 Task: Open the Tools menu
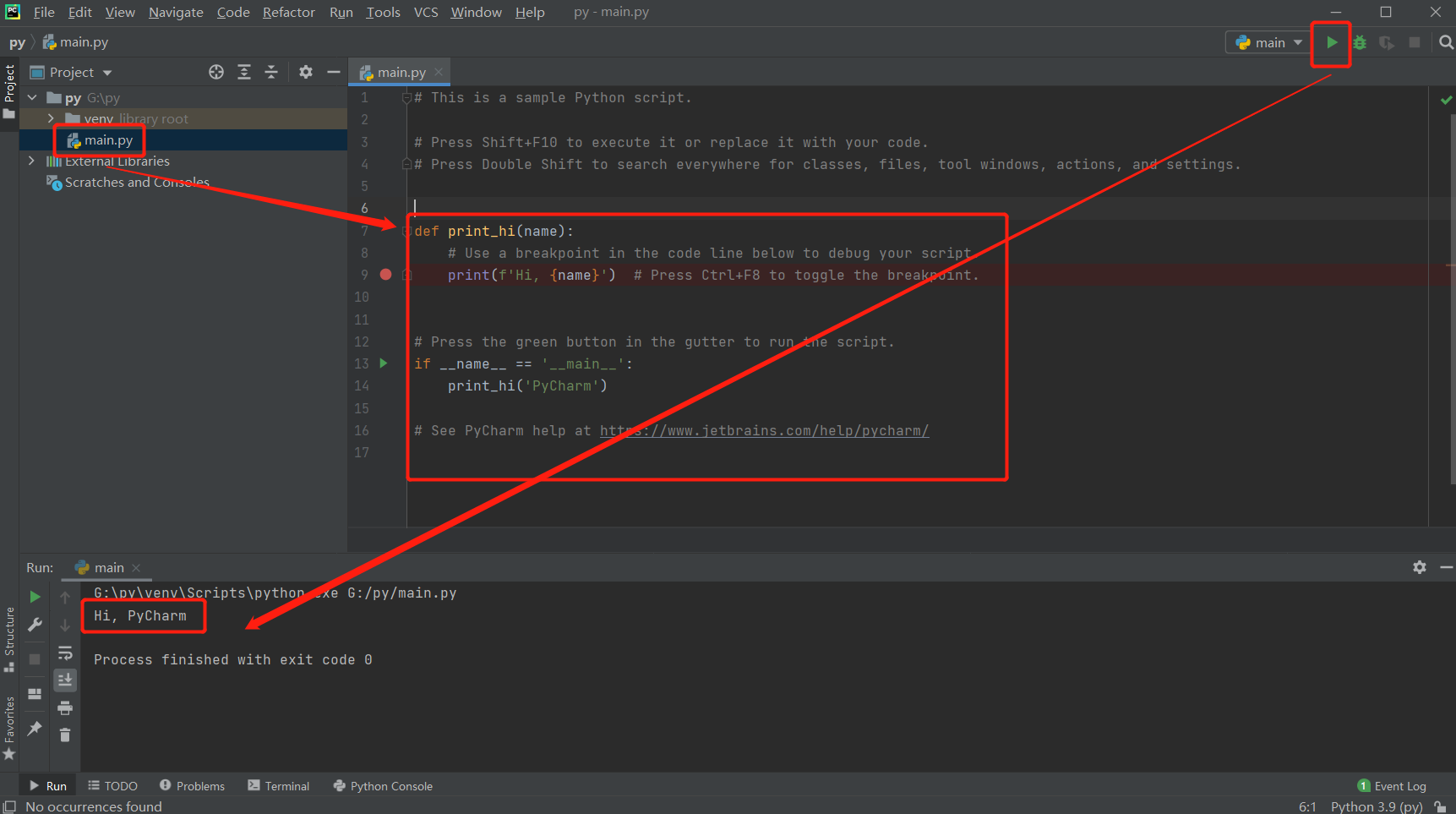383,12
